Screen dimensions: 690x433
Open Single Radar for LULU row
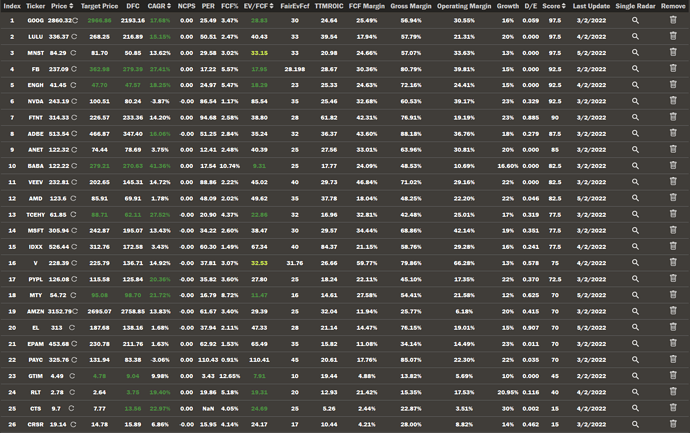(x=635, y=37)
